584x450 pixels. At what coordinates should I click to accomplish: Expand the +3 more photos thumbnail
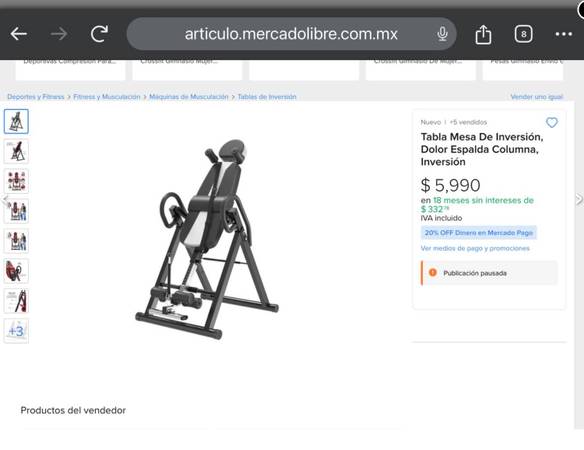16,330
